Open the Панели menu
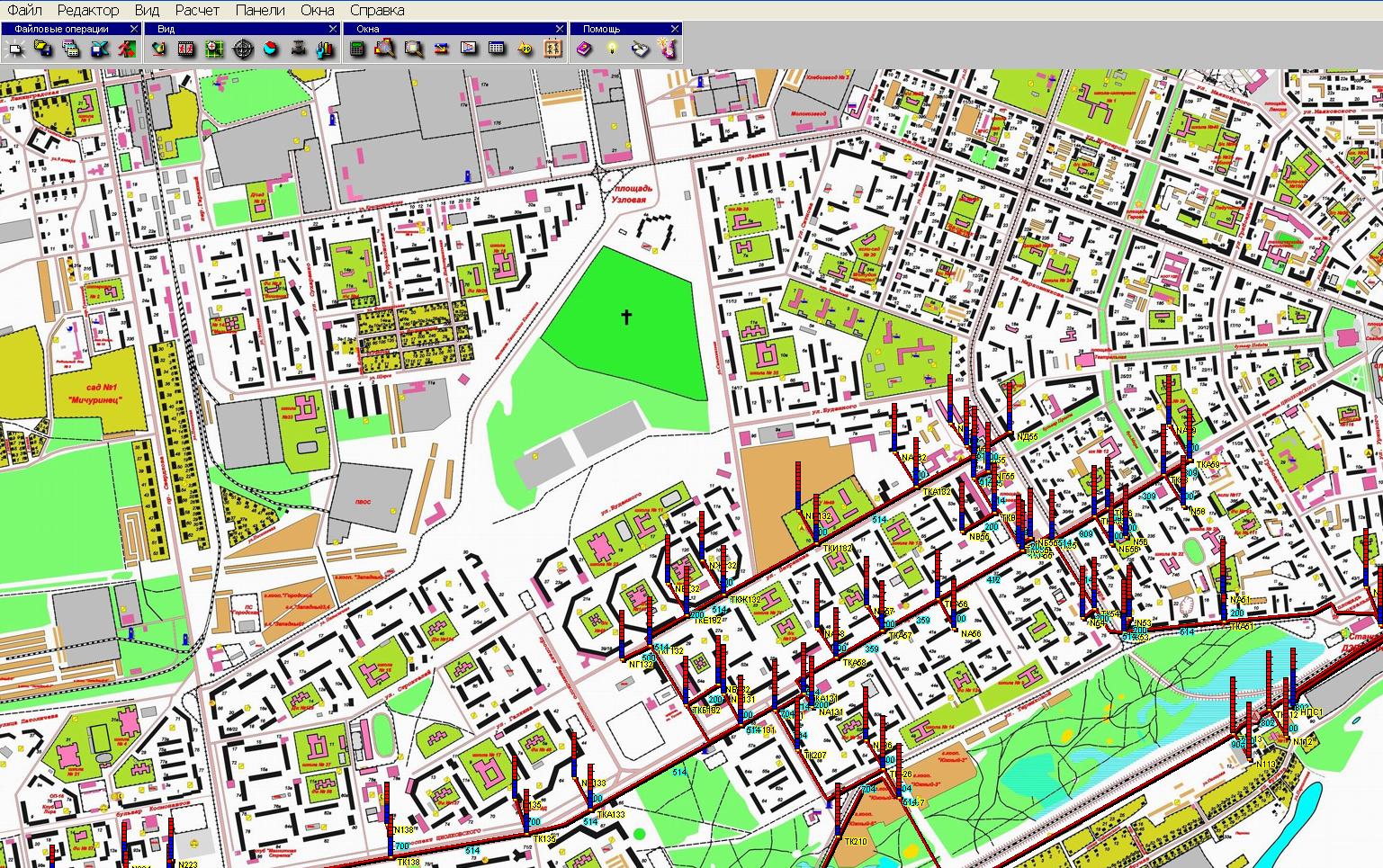Viewport: 1383px width, 868px height. tap(260, 11)
